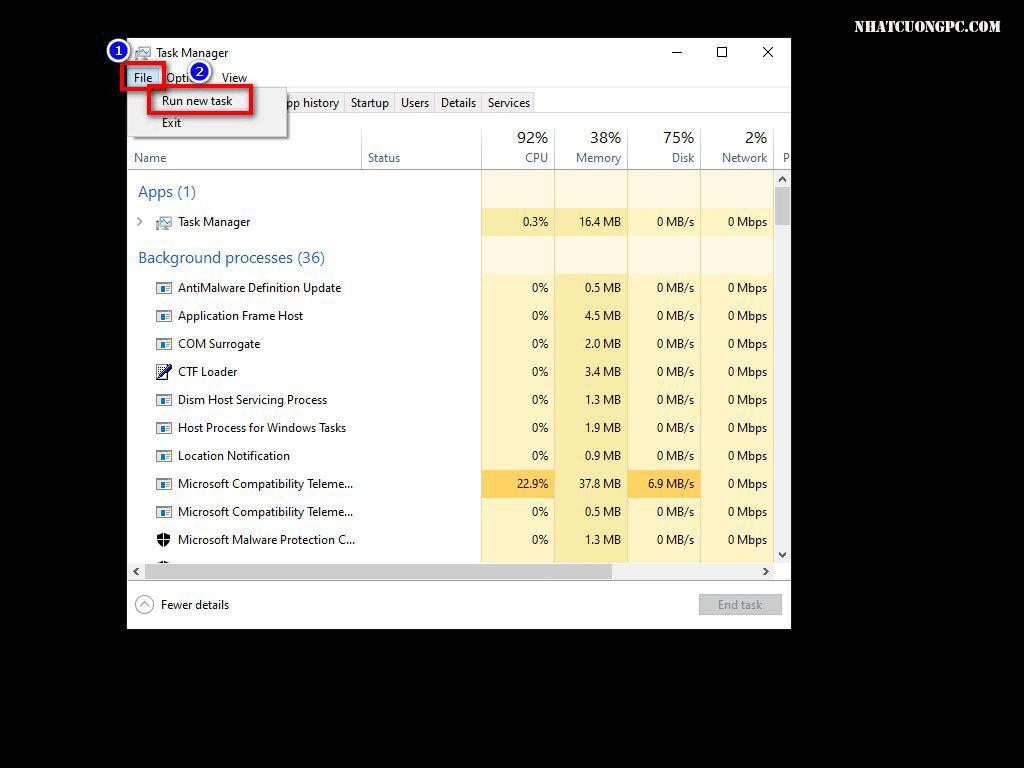This screenshot has width=1024, height=768.
Task: Click the CTF Loader pen icon
Action: 164,372
